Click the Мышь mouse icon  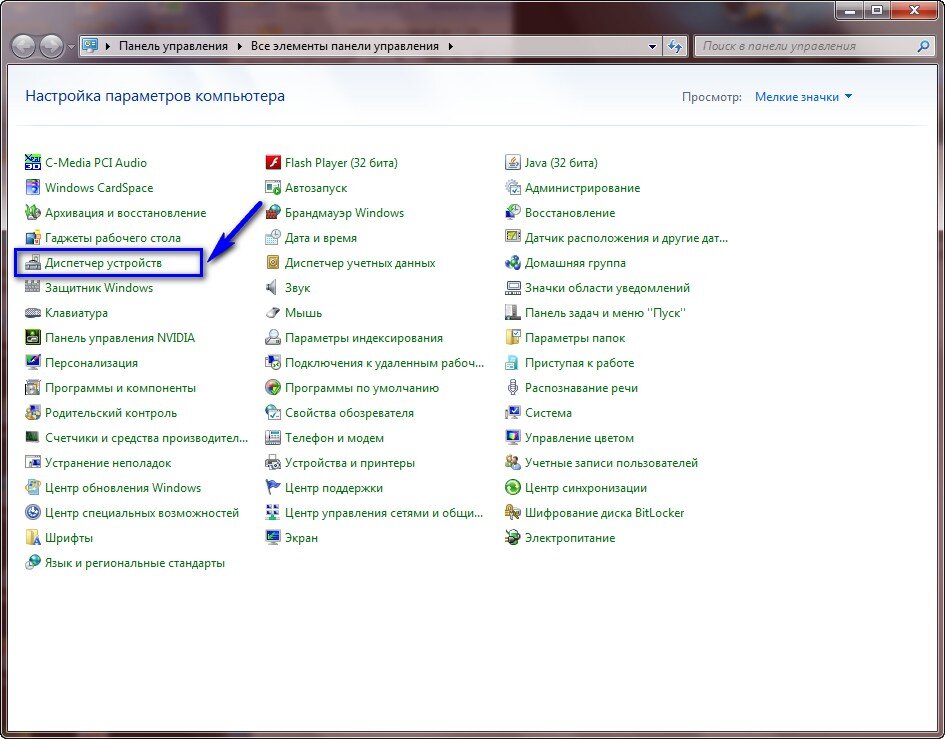click(x=273, y=313)
